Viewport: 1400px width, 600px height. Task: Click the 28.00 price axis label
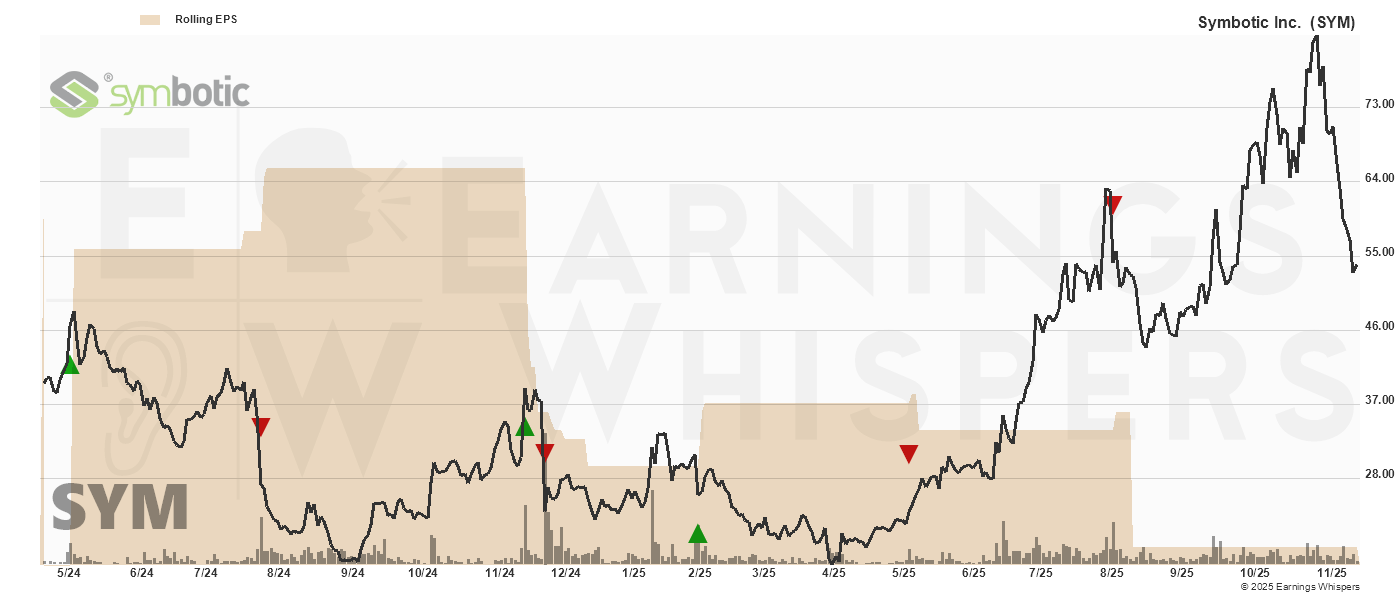pos(1379,474)
